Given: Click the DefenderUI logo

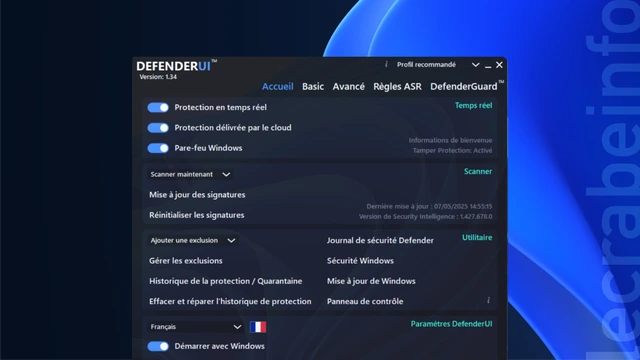Looking at the screenshot, I should click(176, 66).
